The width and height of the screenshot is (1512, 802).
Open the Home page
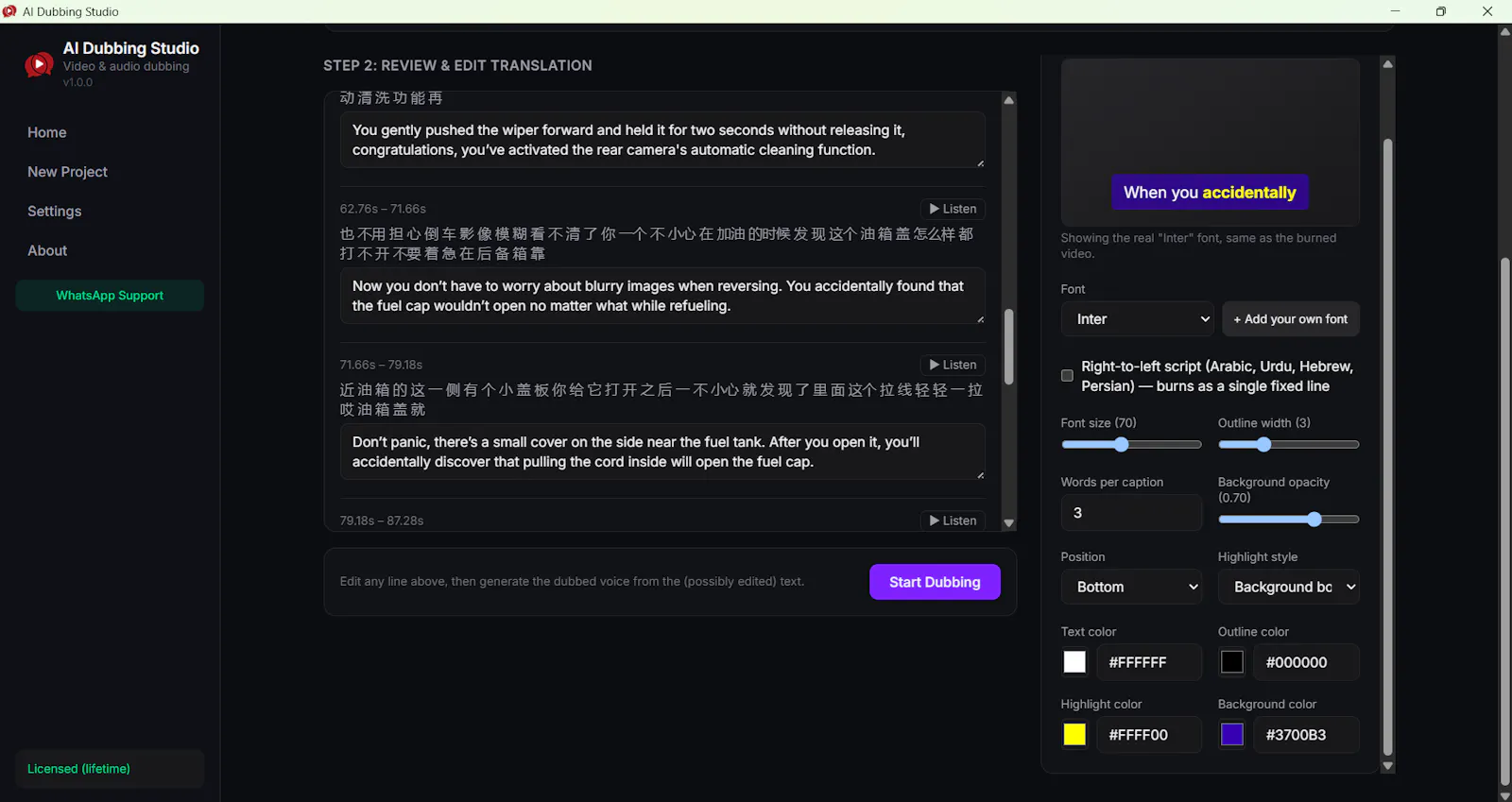point(47,132)
